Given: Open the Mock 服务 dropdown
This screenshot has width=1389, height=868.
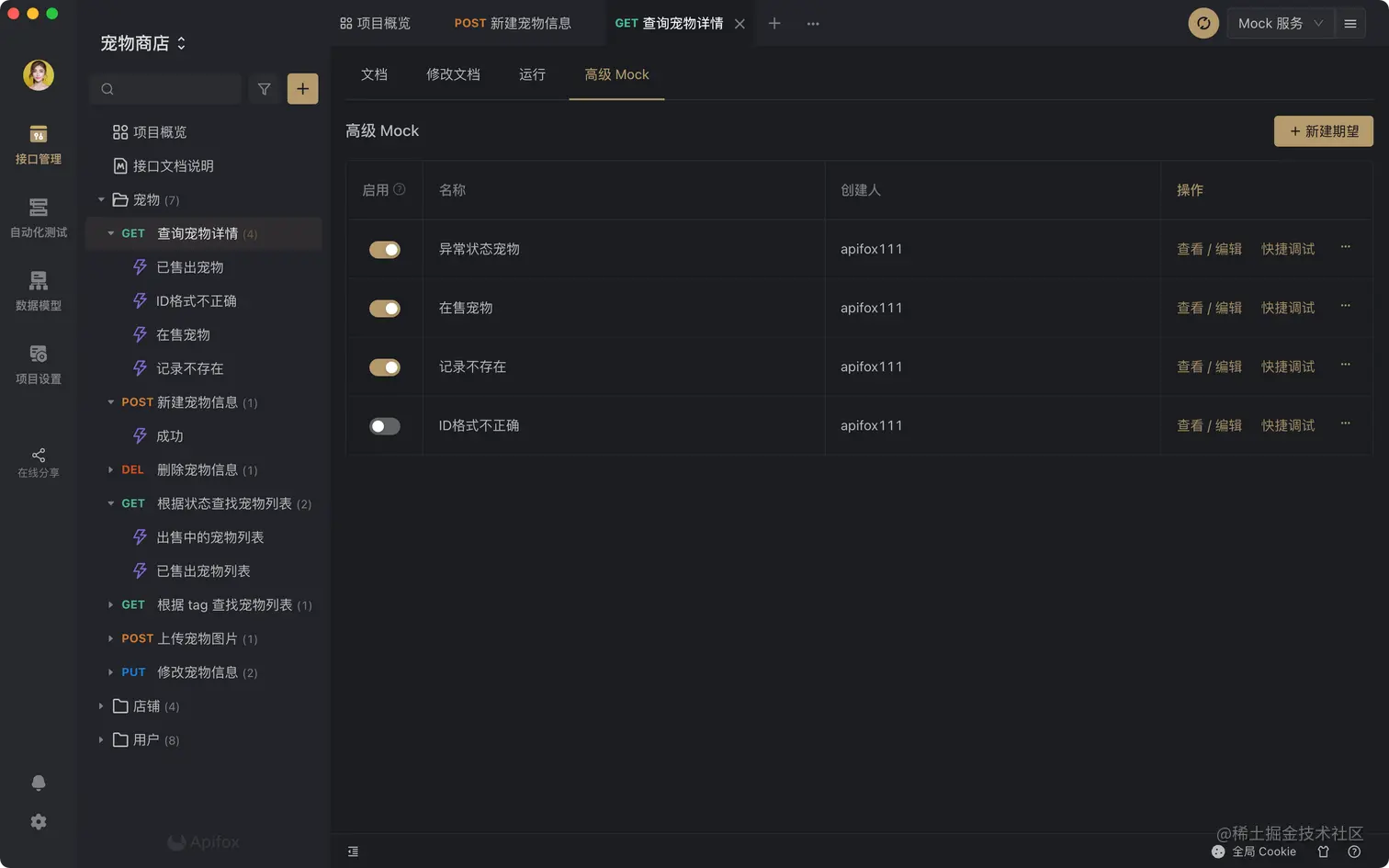Looking at the screenshot, I should point(1279,23).
